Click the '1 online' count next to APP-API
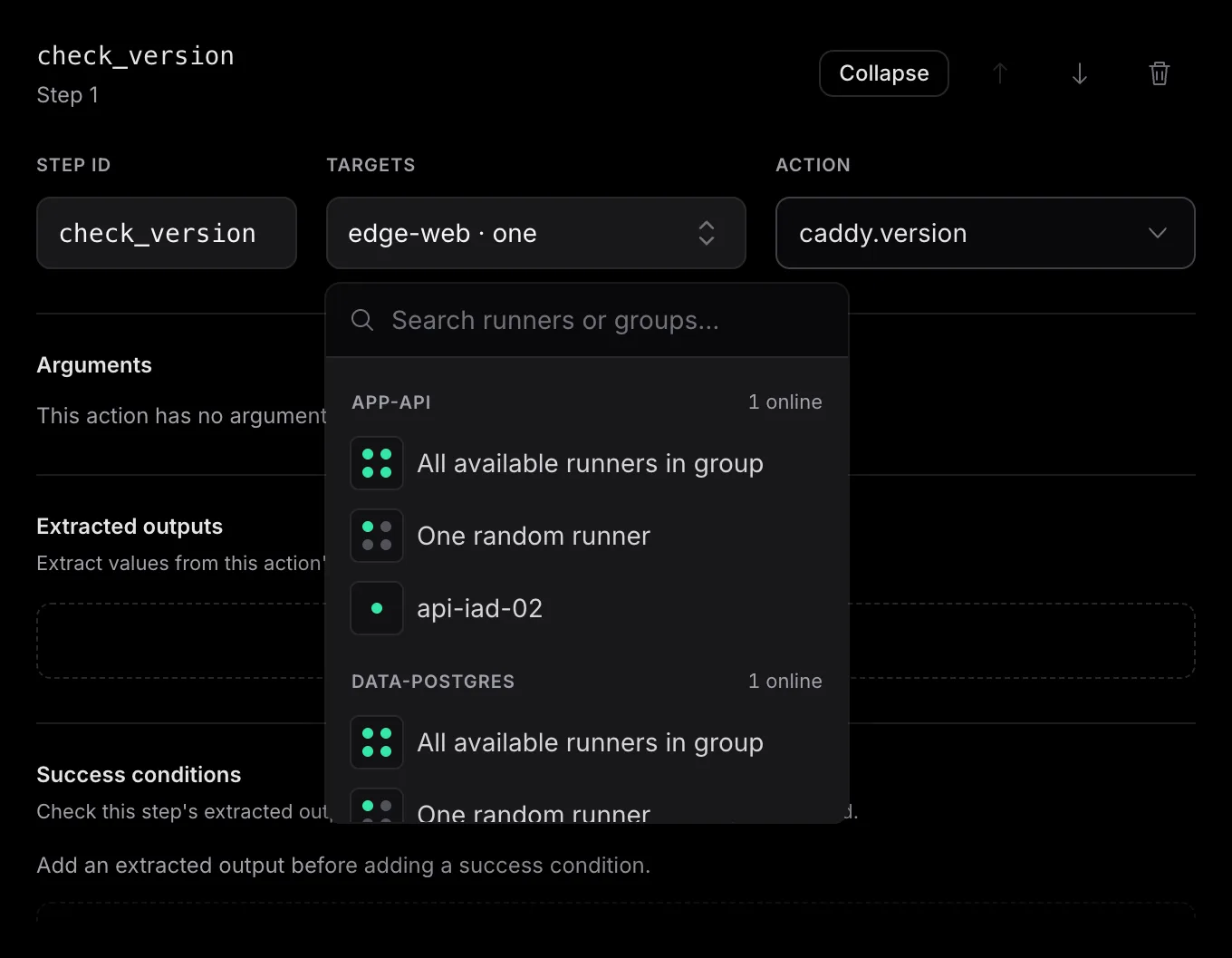 coord(784,402)
